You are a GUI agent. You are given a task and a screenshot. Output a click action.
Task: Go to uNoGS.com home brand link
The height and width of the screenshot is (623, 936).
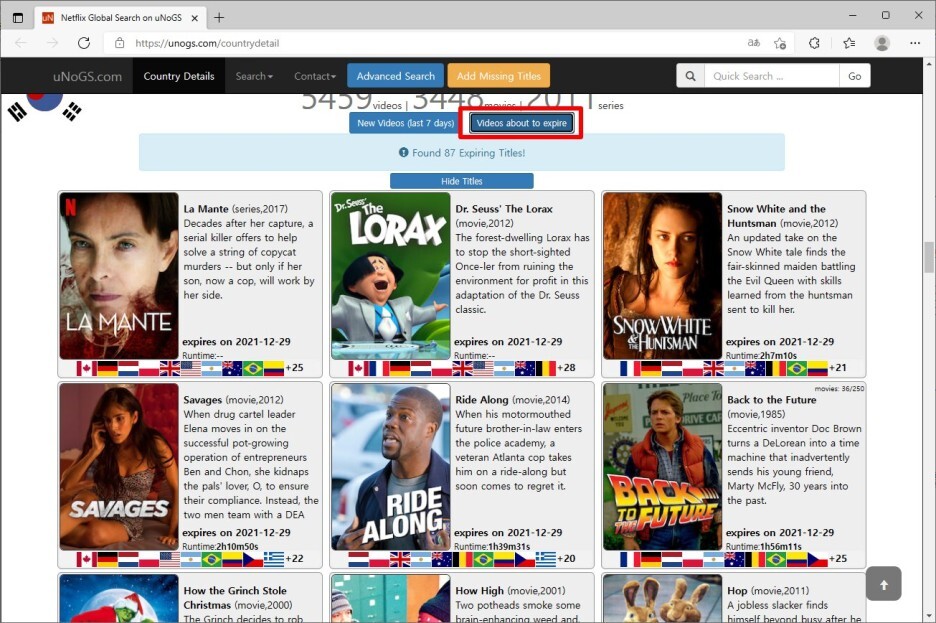tap(87, 76)
